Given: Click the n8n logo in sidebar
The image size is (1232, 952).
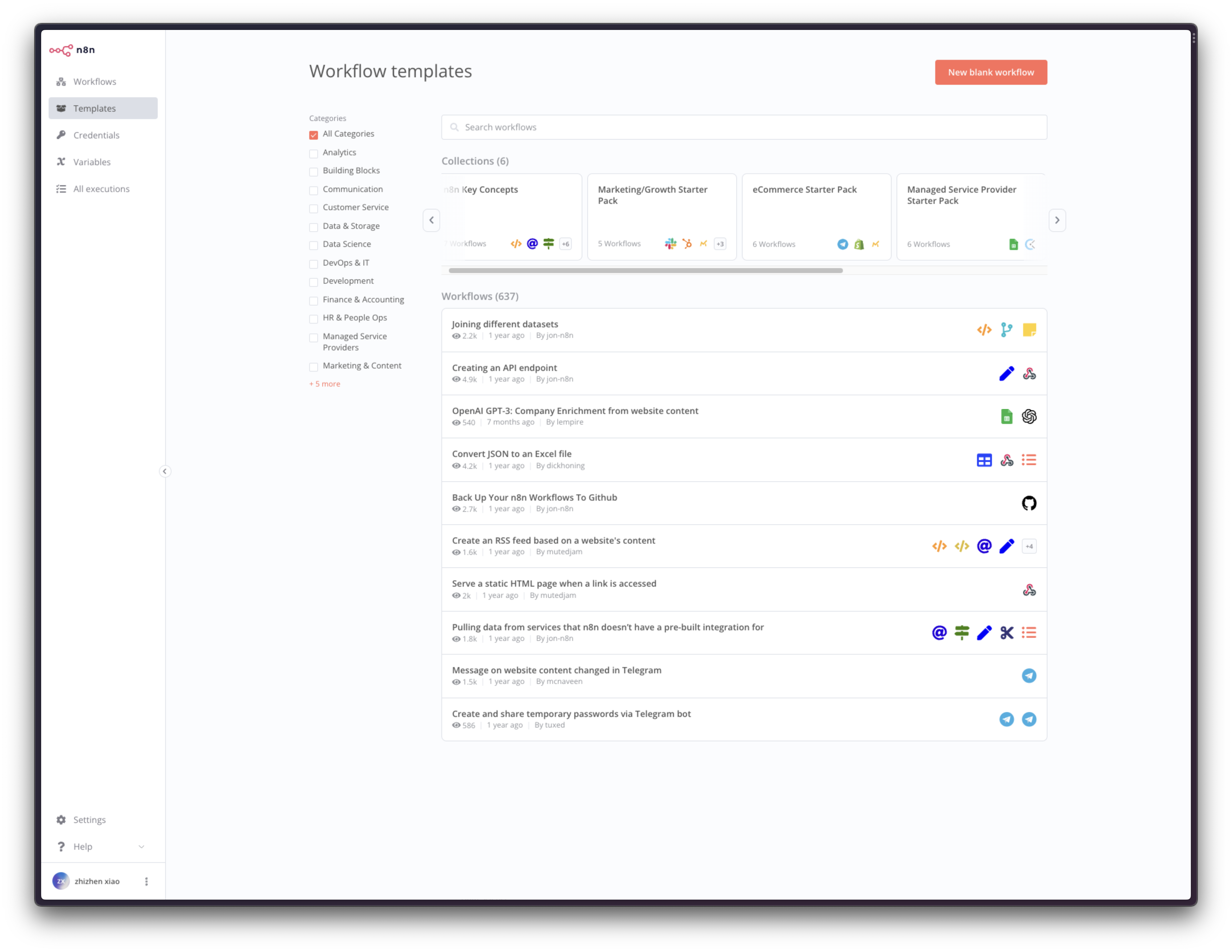Looking at the screenshot, I should click(x=72, y=50).
